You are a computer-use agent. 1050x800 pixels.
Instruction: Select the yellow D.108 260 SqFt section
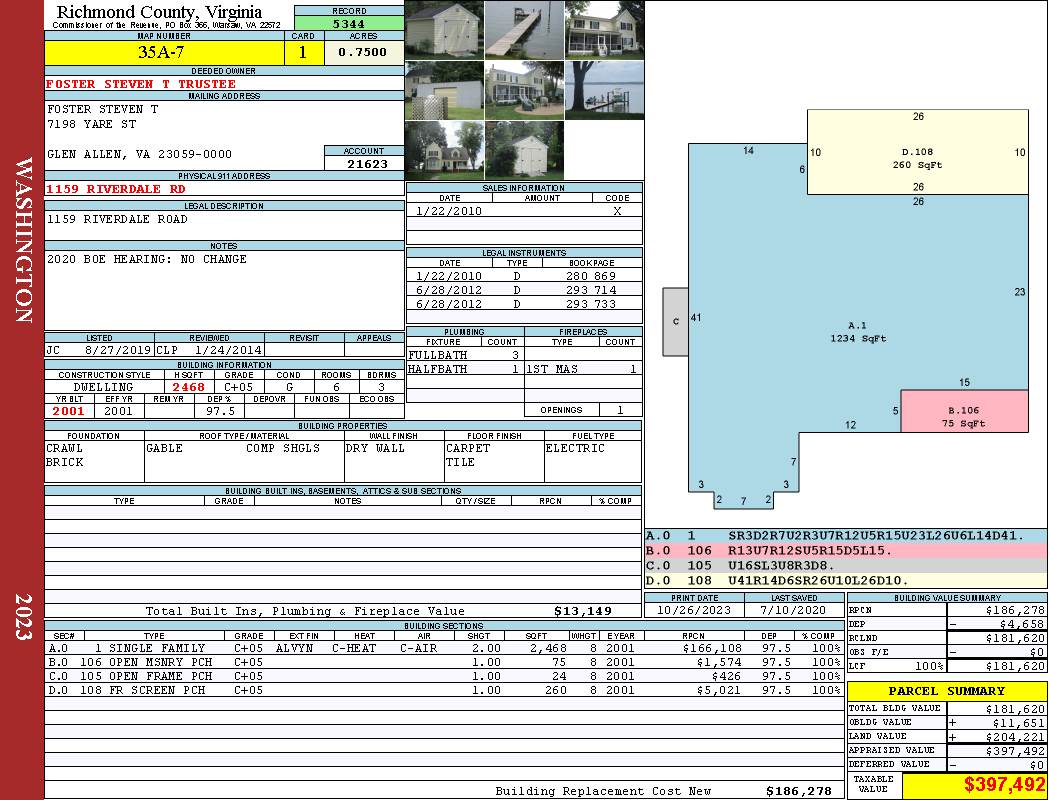coord(917,157)
